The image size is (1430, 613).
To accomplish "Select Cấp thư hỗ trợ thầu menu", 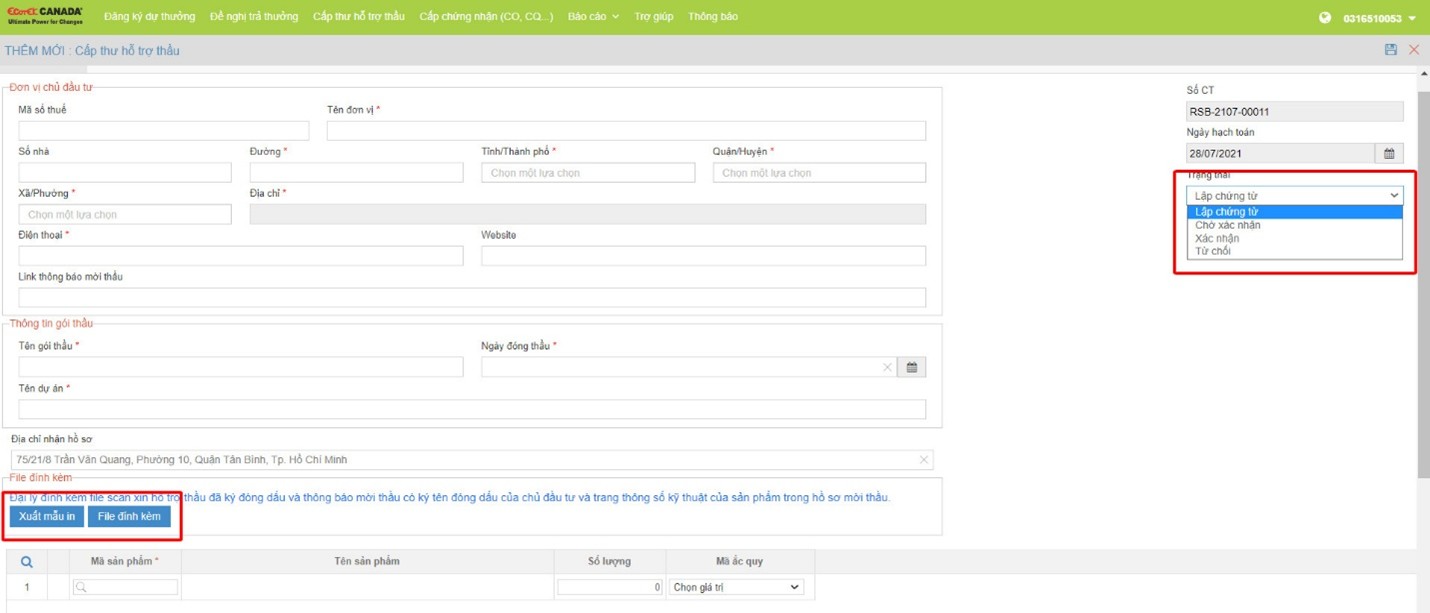I will click(x=358, y=17).
